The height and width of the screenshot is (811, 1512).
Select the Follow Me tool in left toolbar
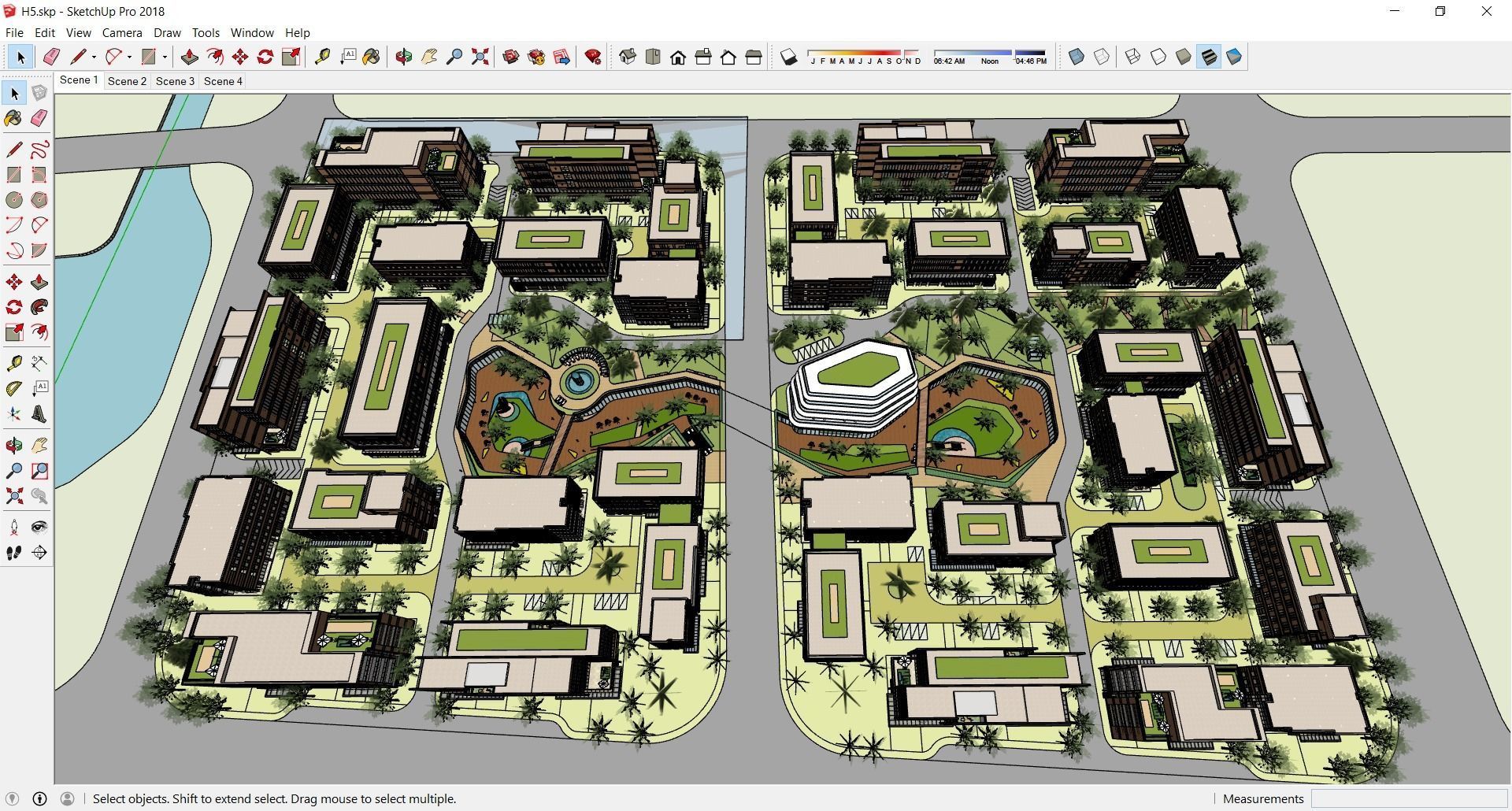point(39,307)
